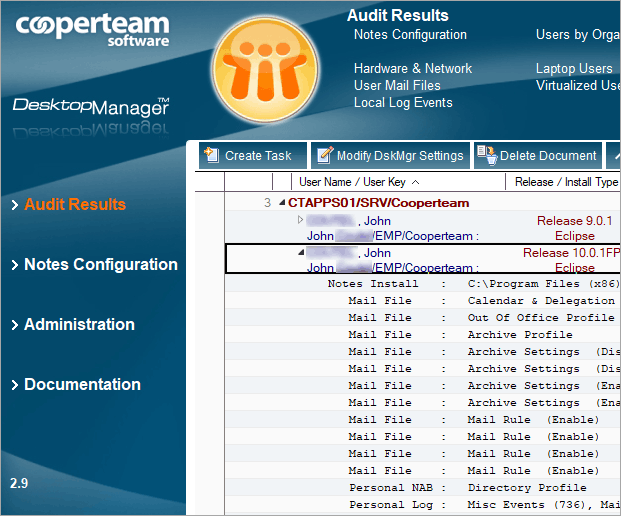
Task: Click the User Name / User Key column header
Action: pyautogui.click(x=398, y=182)
